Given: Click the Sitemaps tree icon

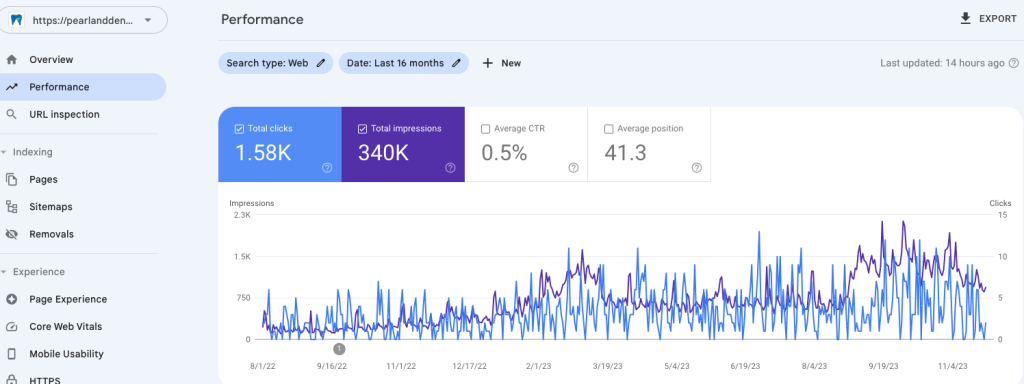Looking at the screenshot, I should tap(11, 207).
